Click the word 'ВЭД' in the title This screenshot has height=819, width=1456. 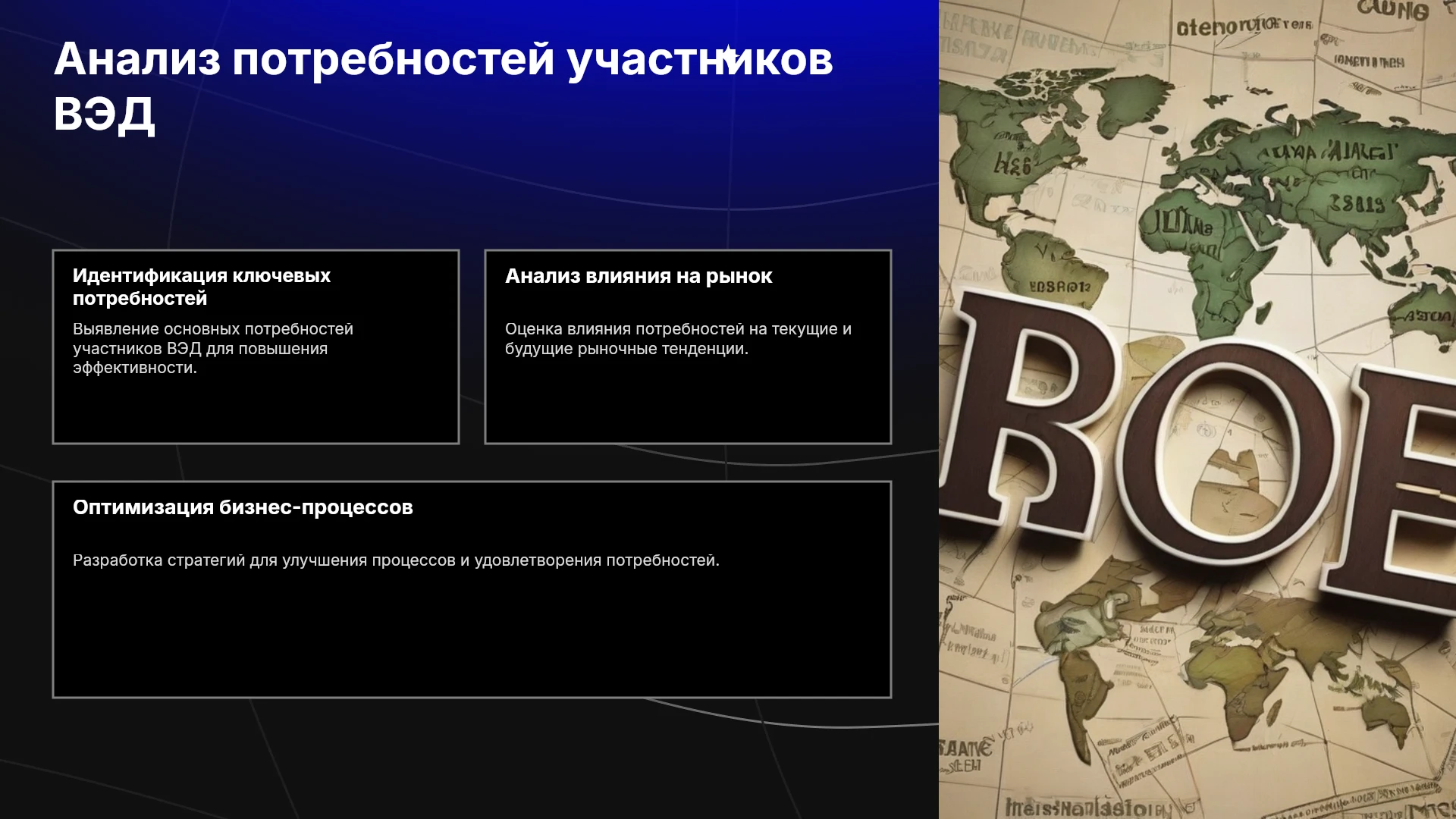click(x=104, y=114)
